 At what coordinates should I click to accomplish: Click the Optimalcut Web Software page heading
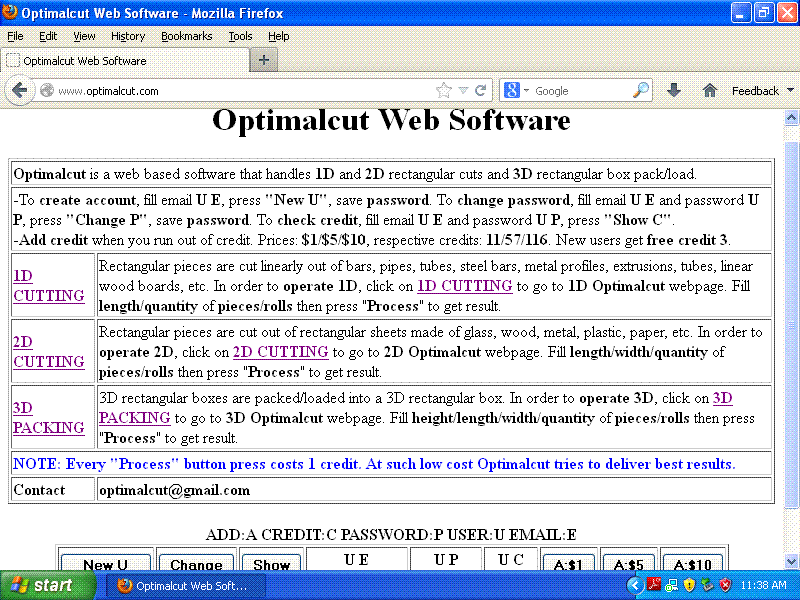[x=391, y=120]
